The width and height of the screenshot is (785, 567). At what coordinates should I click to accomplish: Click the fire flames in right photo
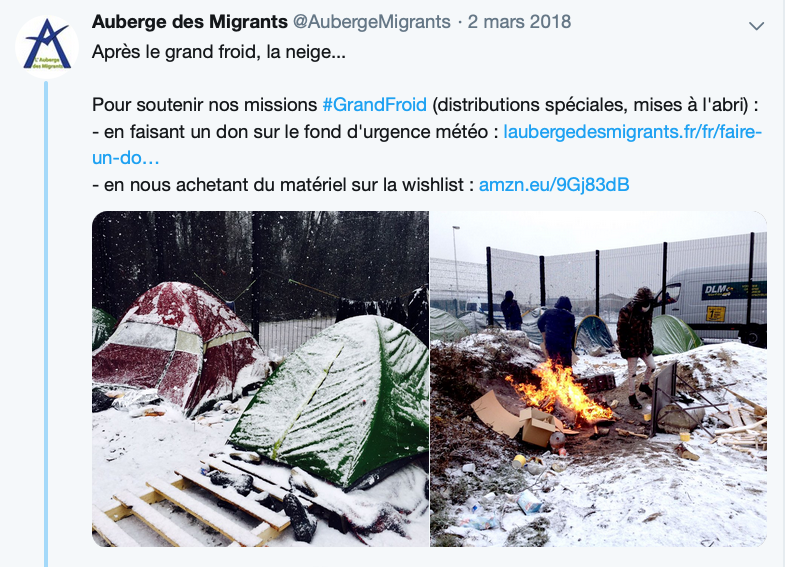click(561, 390)
